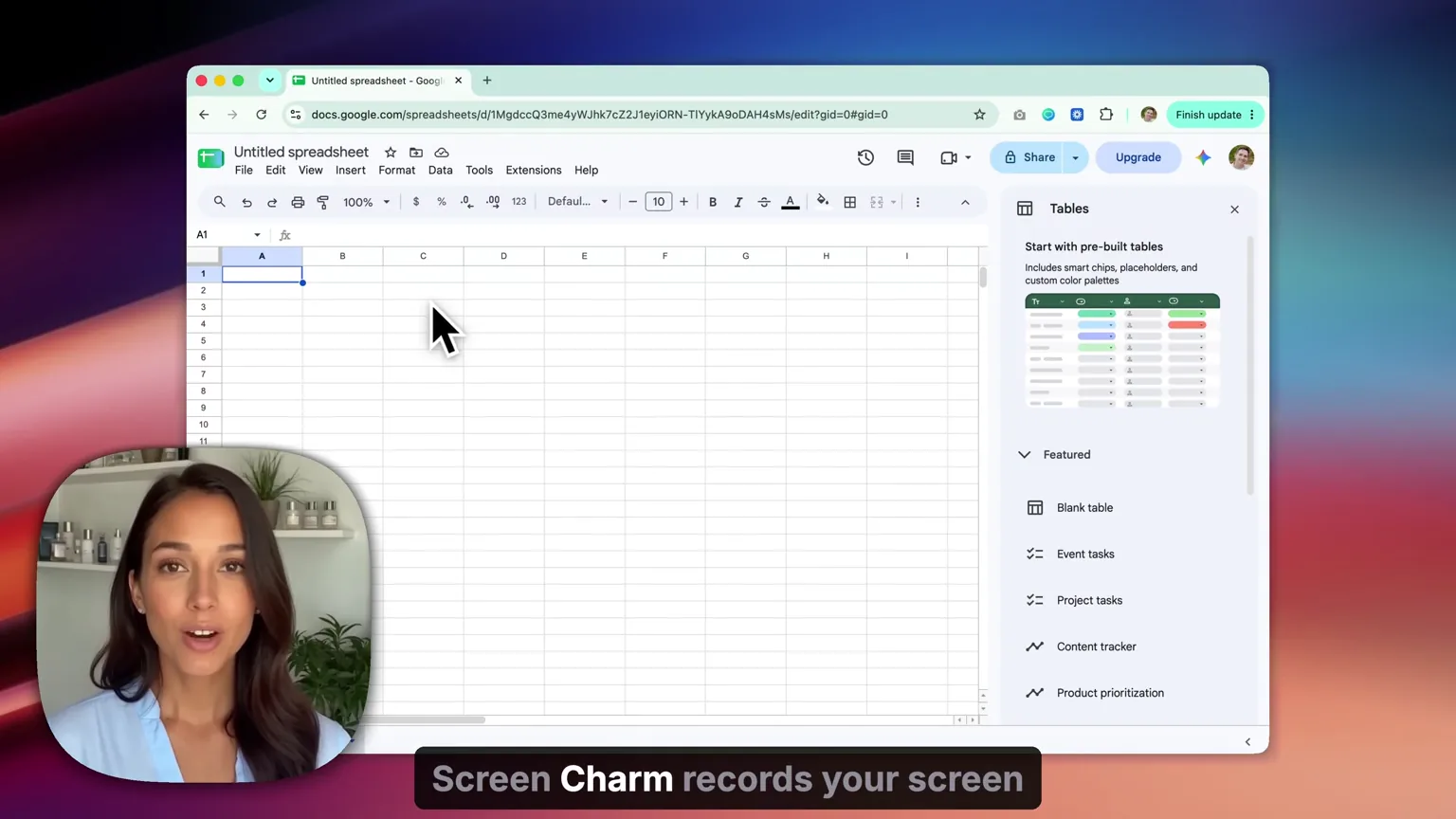Open the zoom 100% dropdown
This screenshot has height=819, width=1456.
pos(366,202)
